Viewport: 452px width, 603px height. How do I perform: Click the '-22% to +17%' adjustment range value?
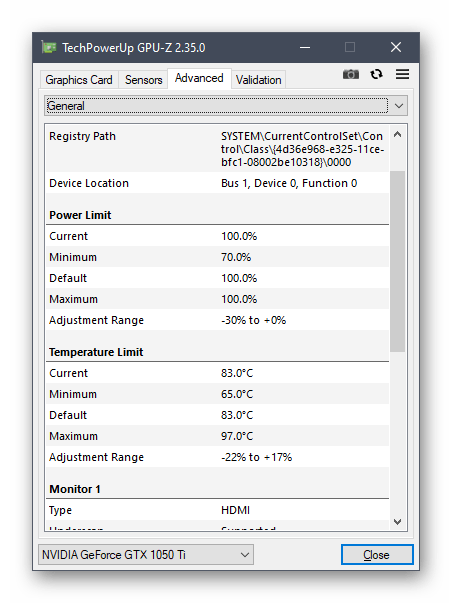point(256,457)
